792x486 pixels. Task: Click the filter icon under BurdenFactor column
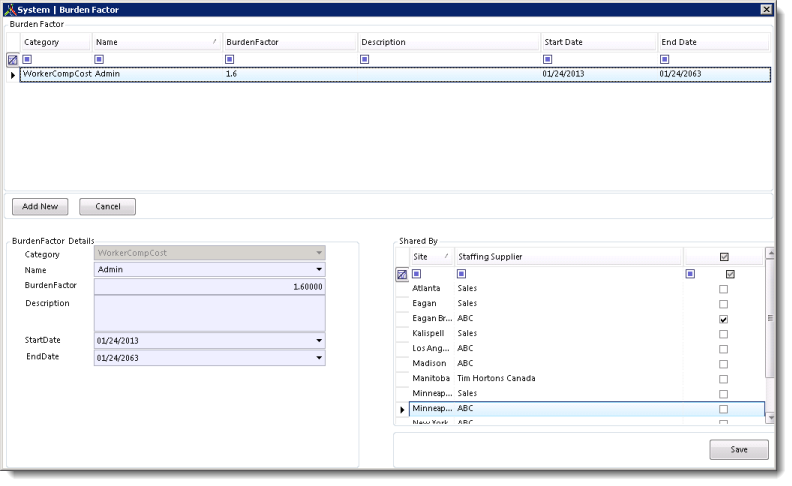(230, 59)
